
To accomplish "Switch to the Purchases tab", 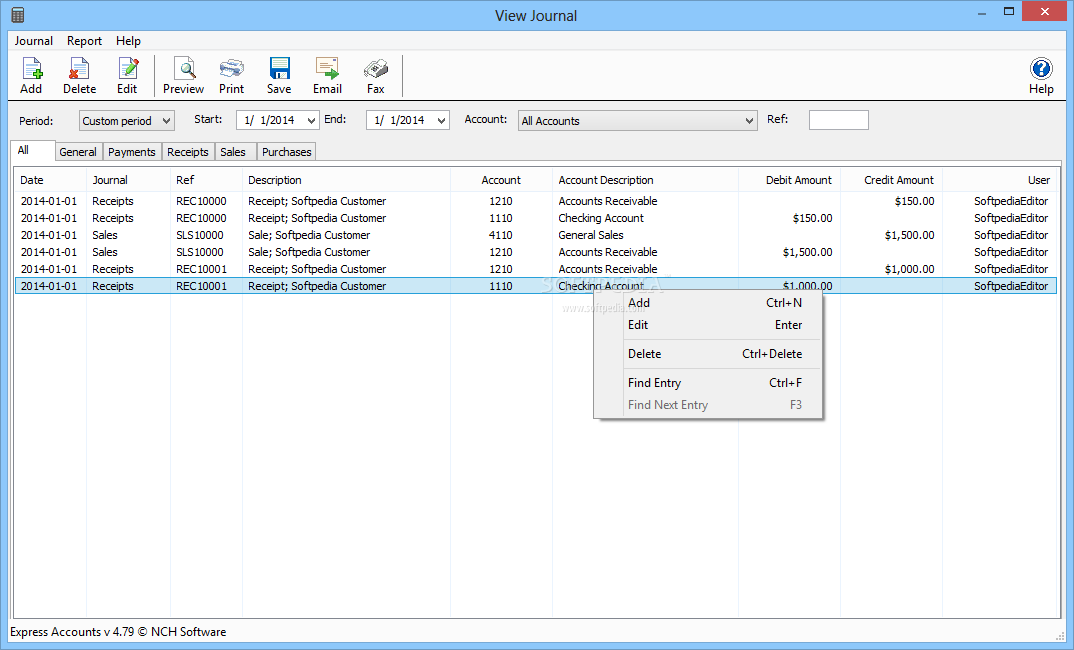I will [286, 152].
